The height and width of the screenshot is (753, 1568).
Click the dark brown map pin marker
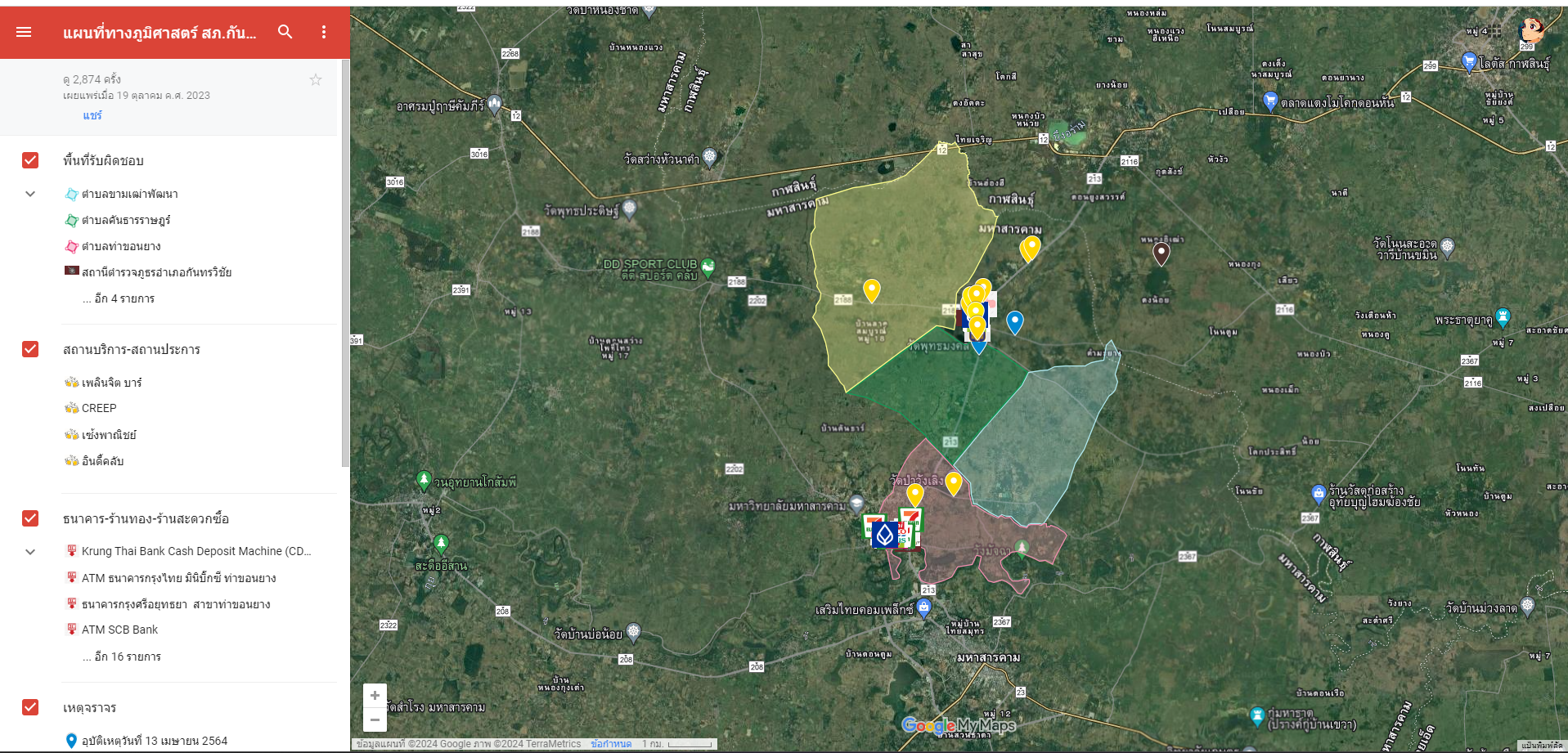[x=1161, y=253]
